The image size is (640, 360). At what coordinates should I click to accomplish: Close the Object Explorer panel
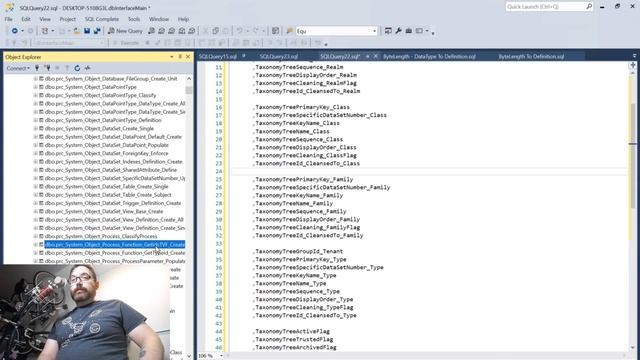point(188,57)
